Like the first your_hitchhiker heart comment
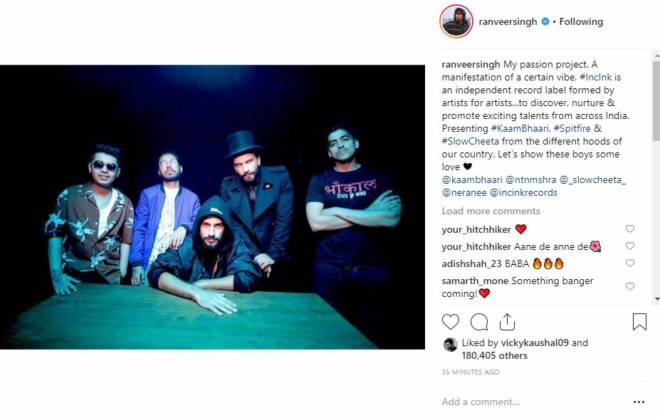 630,229
